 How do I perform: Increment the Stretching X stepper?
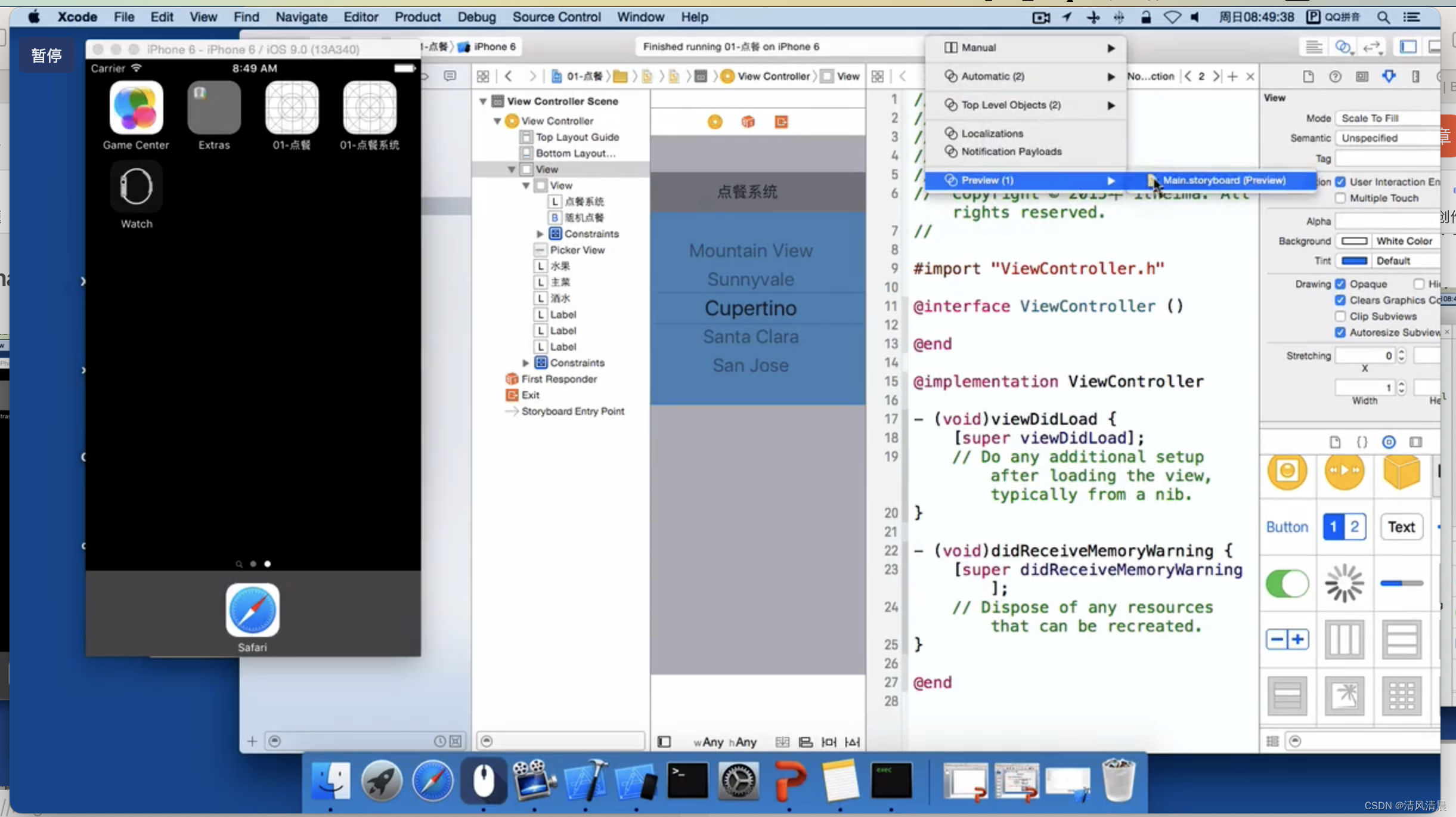point(1401,352)
